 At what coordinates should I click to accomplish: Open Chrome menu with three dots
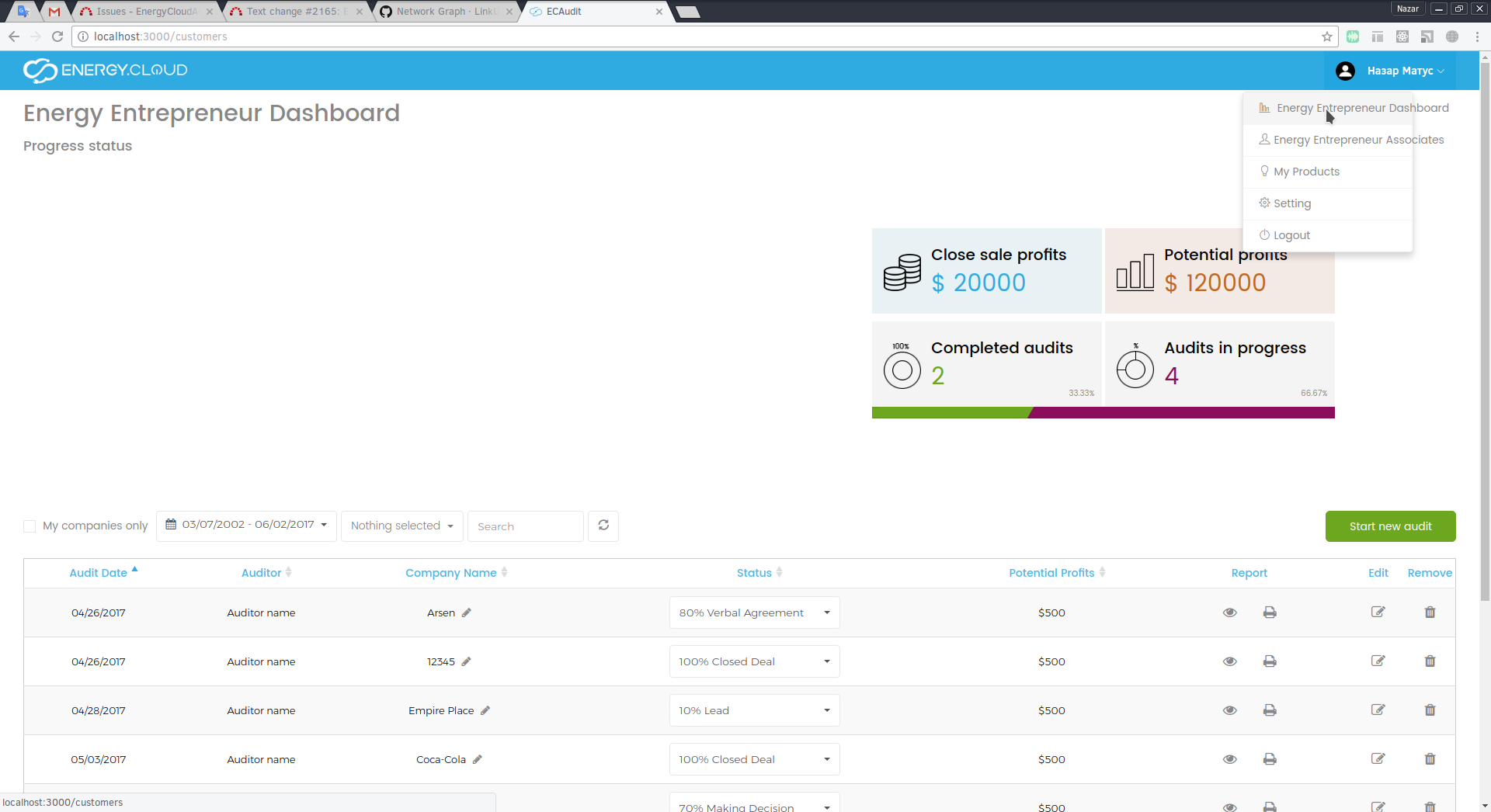pyautogui.click(x=1477, y=36)
